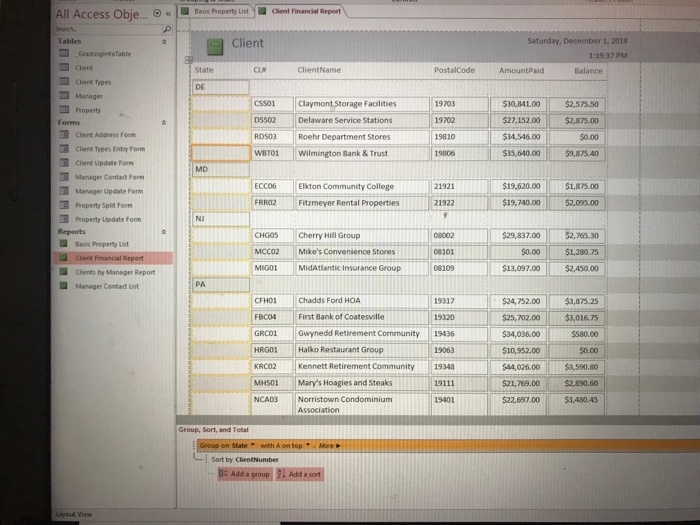Open Property Update Form icon

tap(64, 219)
